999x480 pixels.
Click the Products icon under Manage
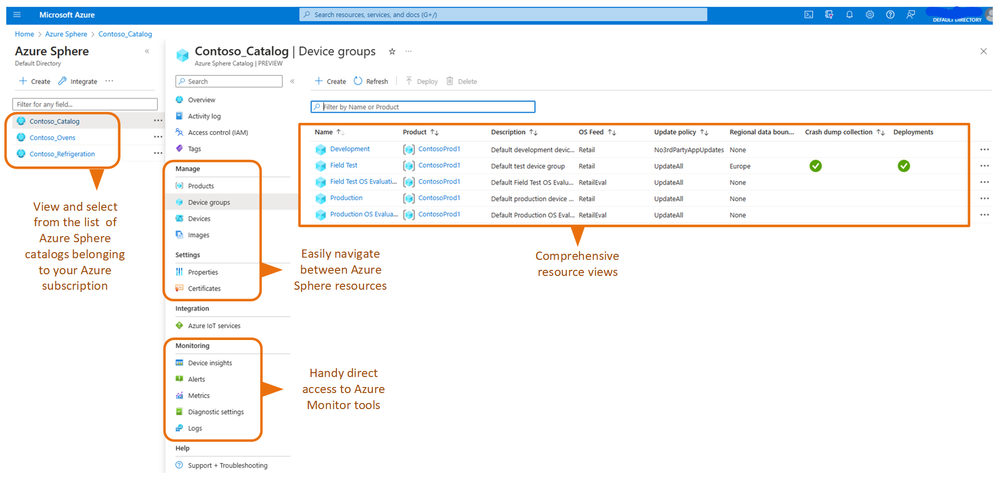tap(180, 186)
